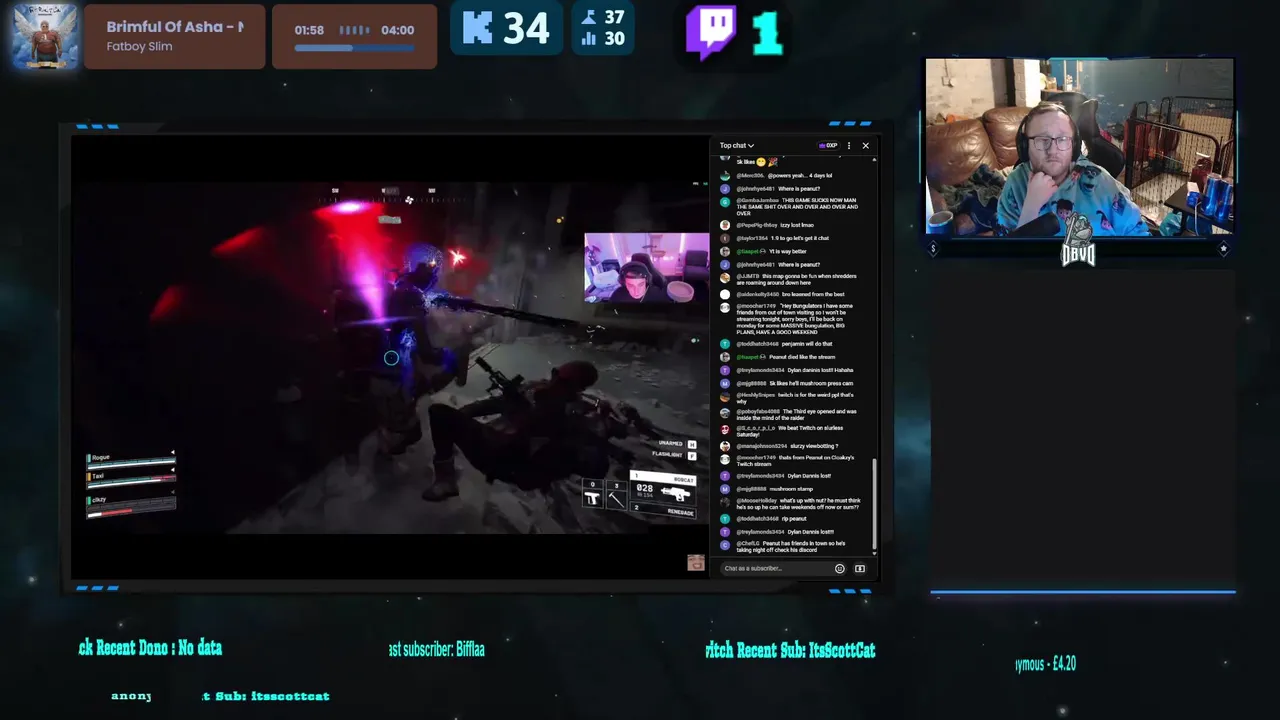Click the FLASHLIGHT label in the HUD
Image resolution: width=1280 pixels, height=720 pixels.
[667, 455]
